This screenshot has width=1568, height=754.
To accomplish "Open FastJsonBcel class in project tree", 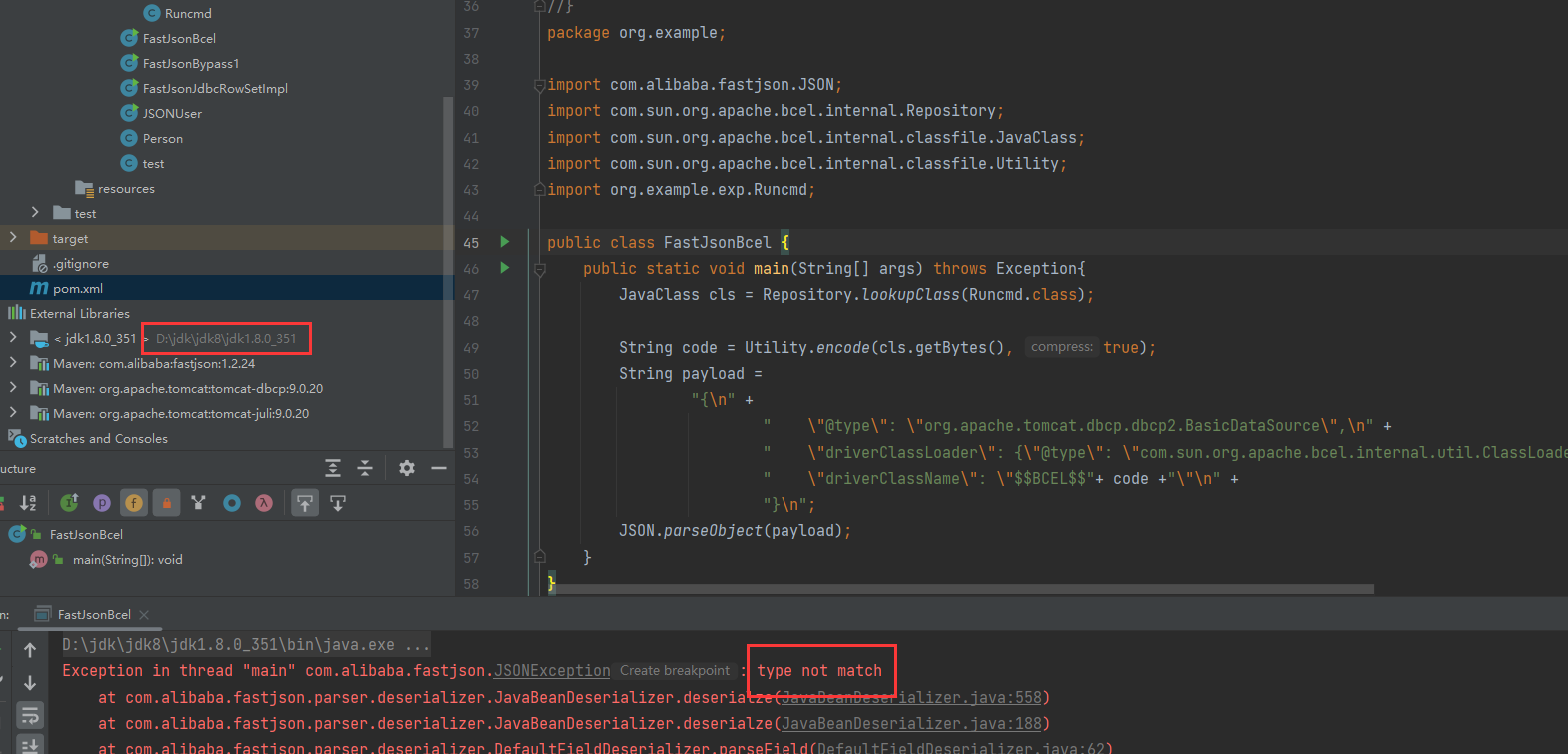I will pyautogui.click(x=179, y=38).
